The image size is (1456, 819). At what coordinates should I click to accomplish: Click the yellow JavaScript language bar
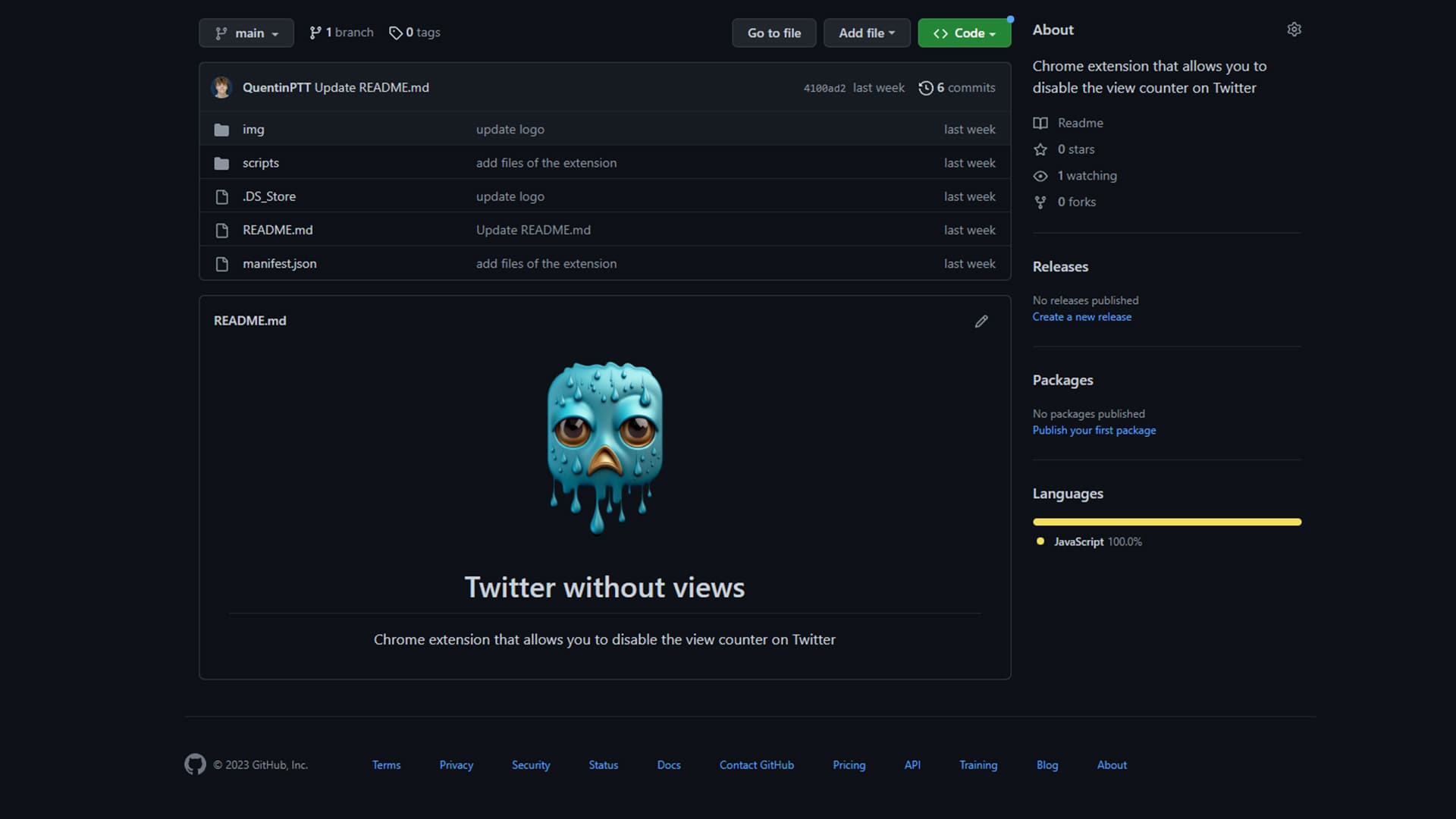[1166, 522]
